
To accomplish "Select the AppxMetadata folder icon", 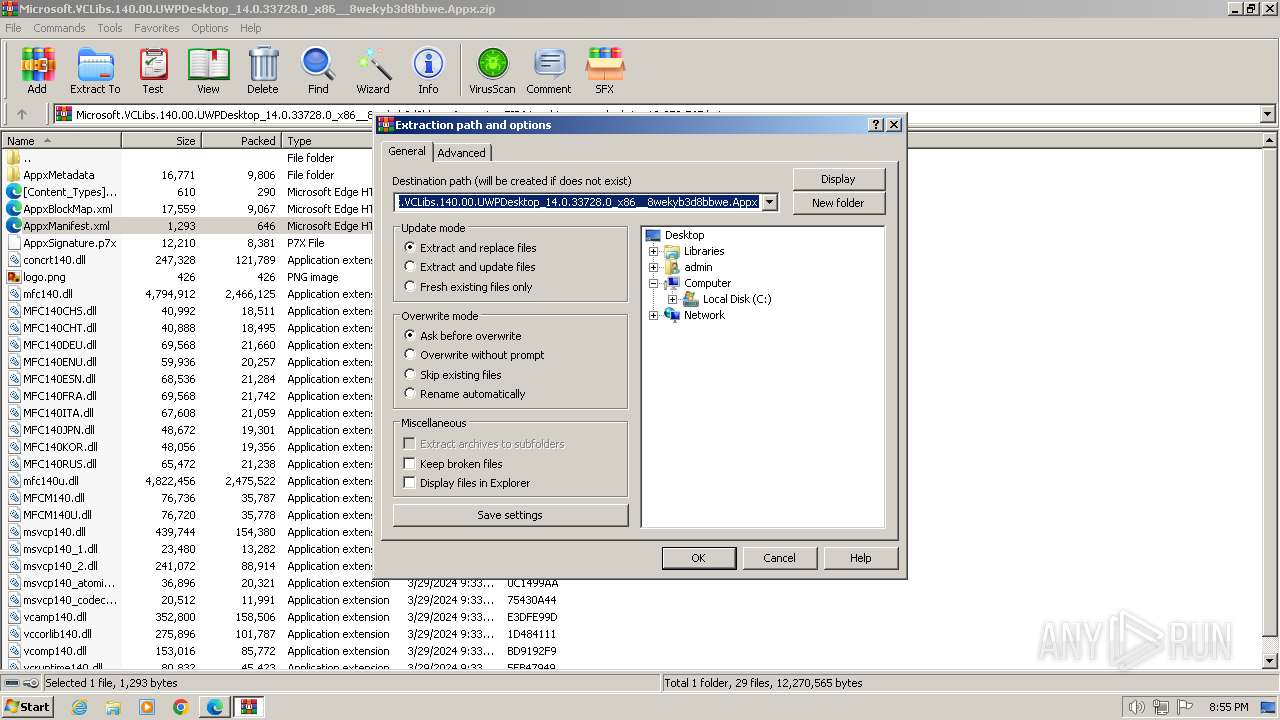I will point(14,175).
